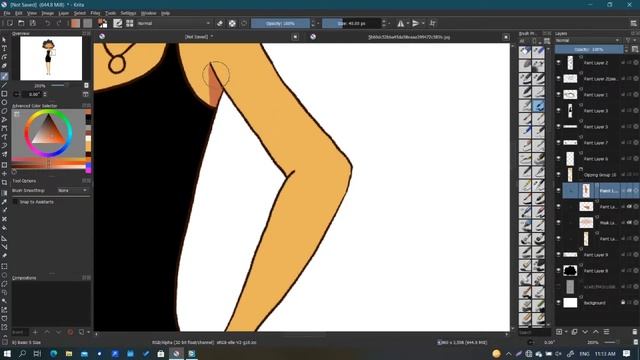The image size is (640, 360).
Task: Open the layer filter dropdown icon
Action: (x=629, y=40)
